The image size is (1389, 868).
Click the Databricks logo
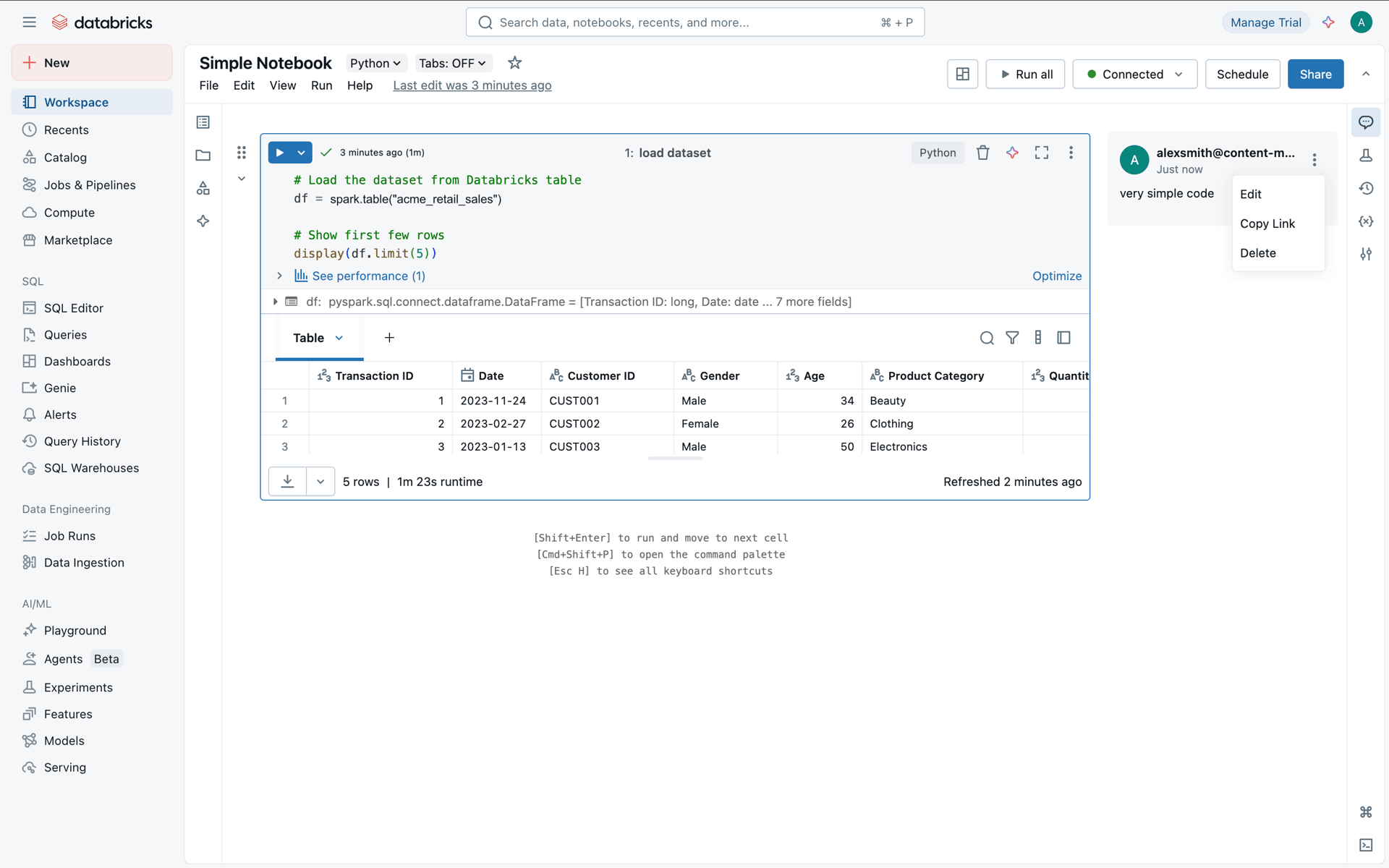point(102,22)
